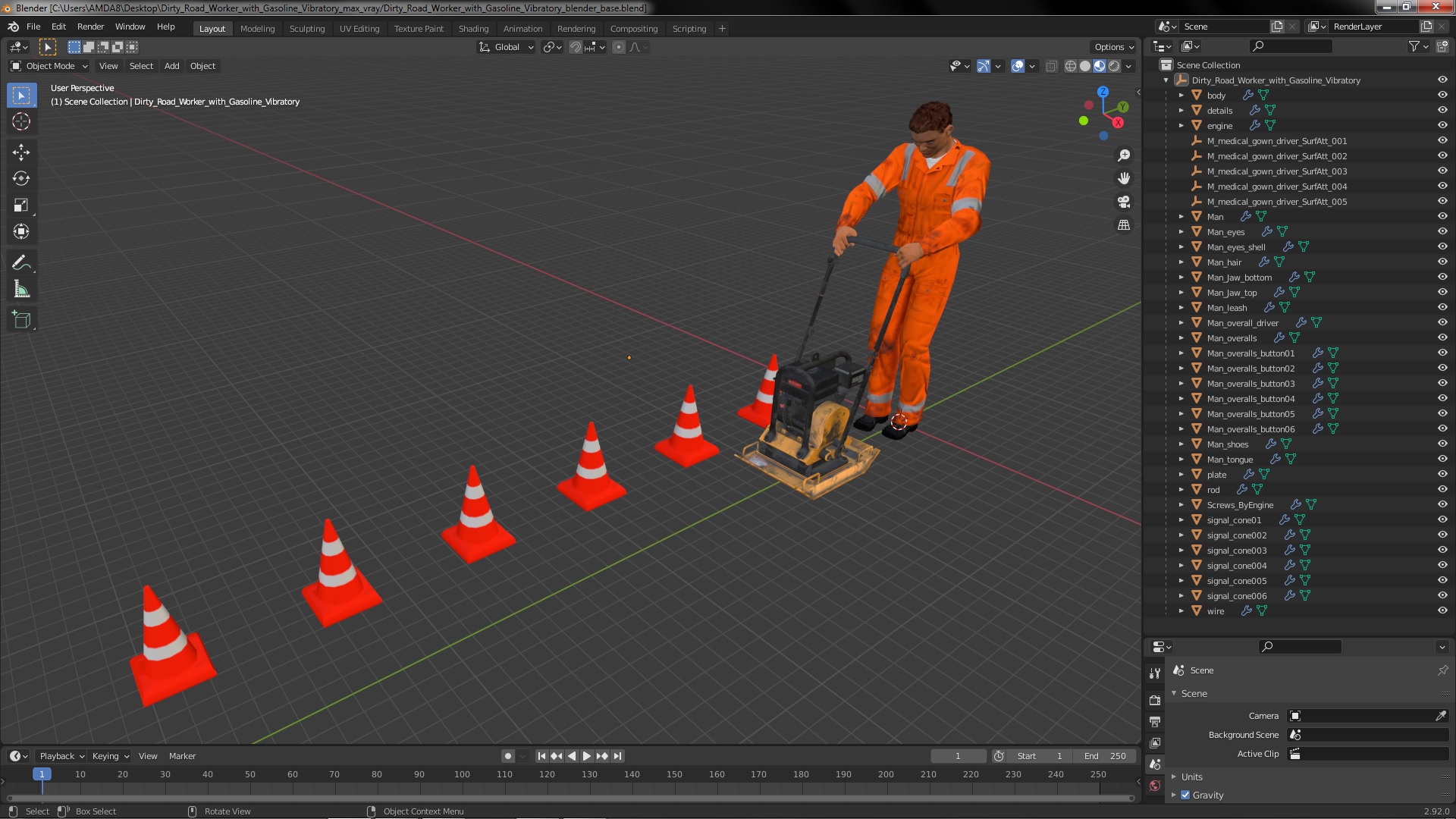
Task: Open the Add menu in viewport header
Action: pyautogui.click(x=172, y=66)
